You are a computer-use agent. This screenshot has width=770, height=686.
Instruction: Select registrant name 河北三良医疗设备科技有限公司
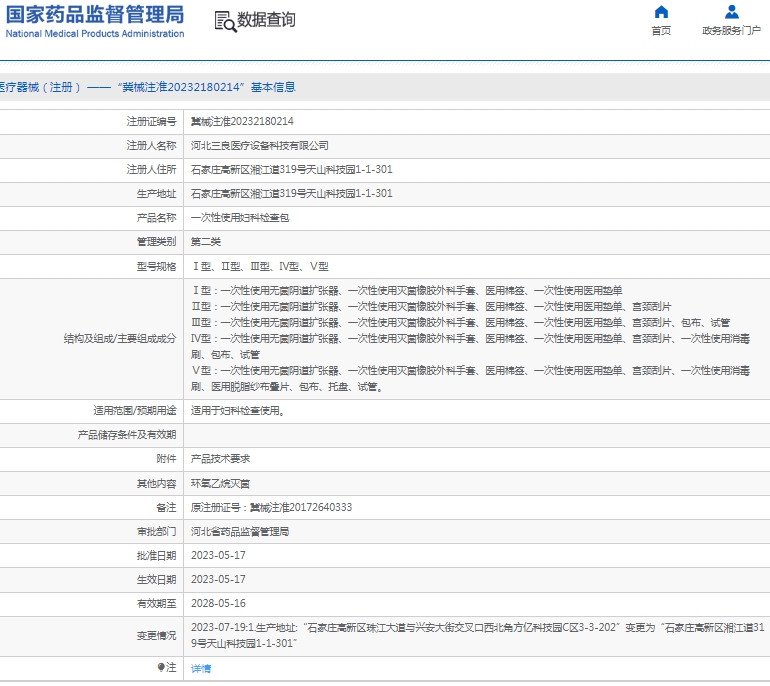260,145
